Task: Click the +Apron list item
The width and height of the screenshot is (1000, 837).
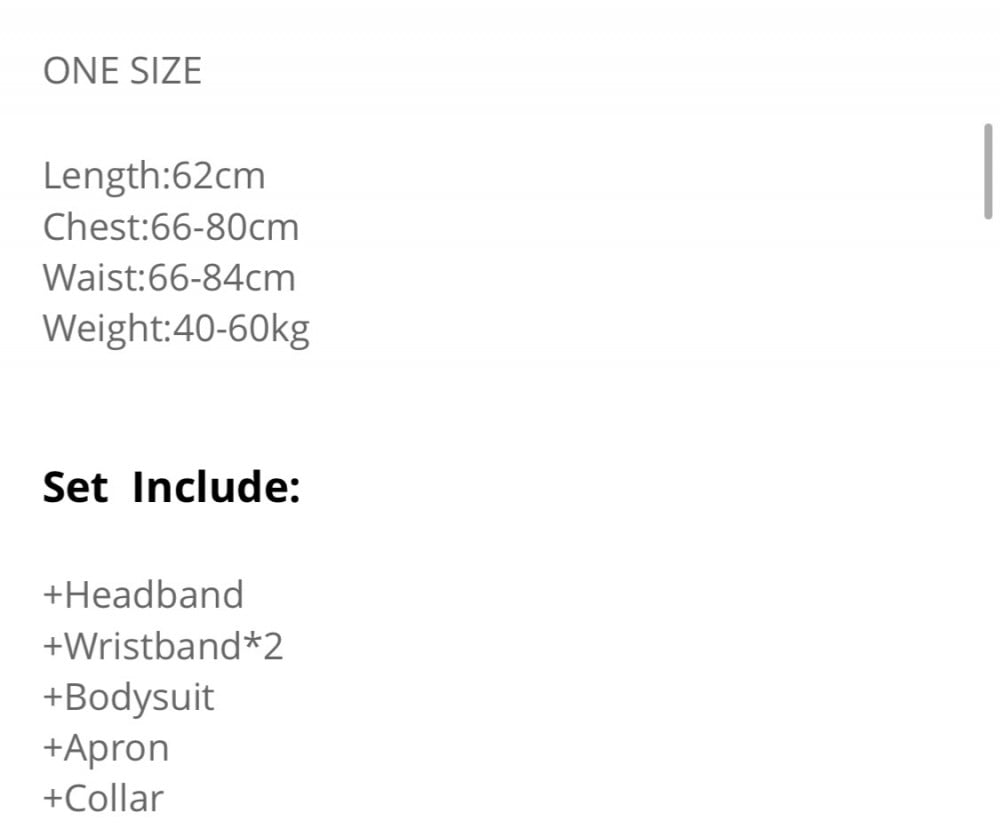Action: click(106, 749)
